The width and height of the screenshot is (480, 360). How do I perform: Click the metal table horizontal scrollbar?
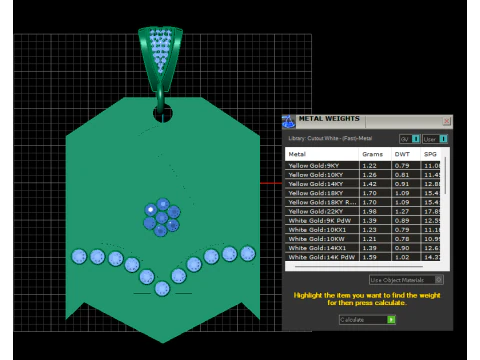(359, 266)
